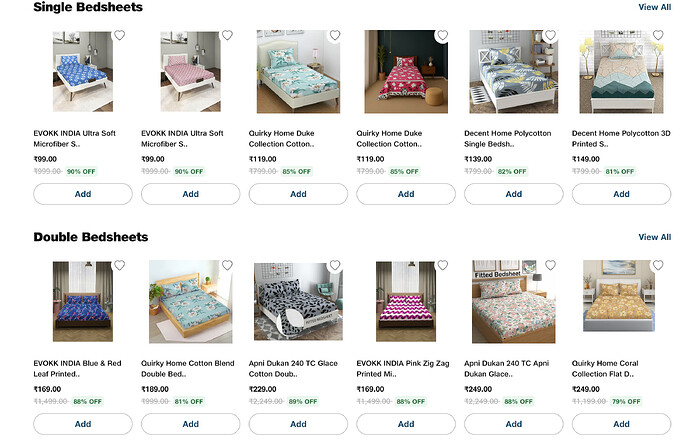
Task: Wishlist the blue EVOKK INDIA Ultra Soft bedsheet
Action: click(x=119, y=35)
